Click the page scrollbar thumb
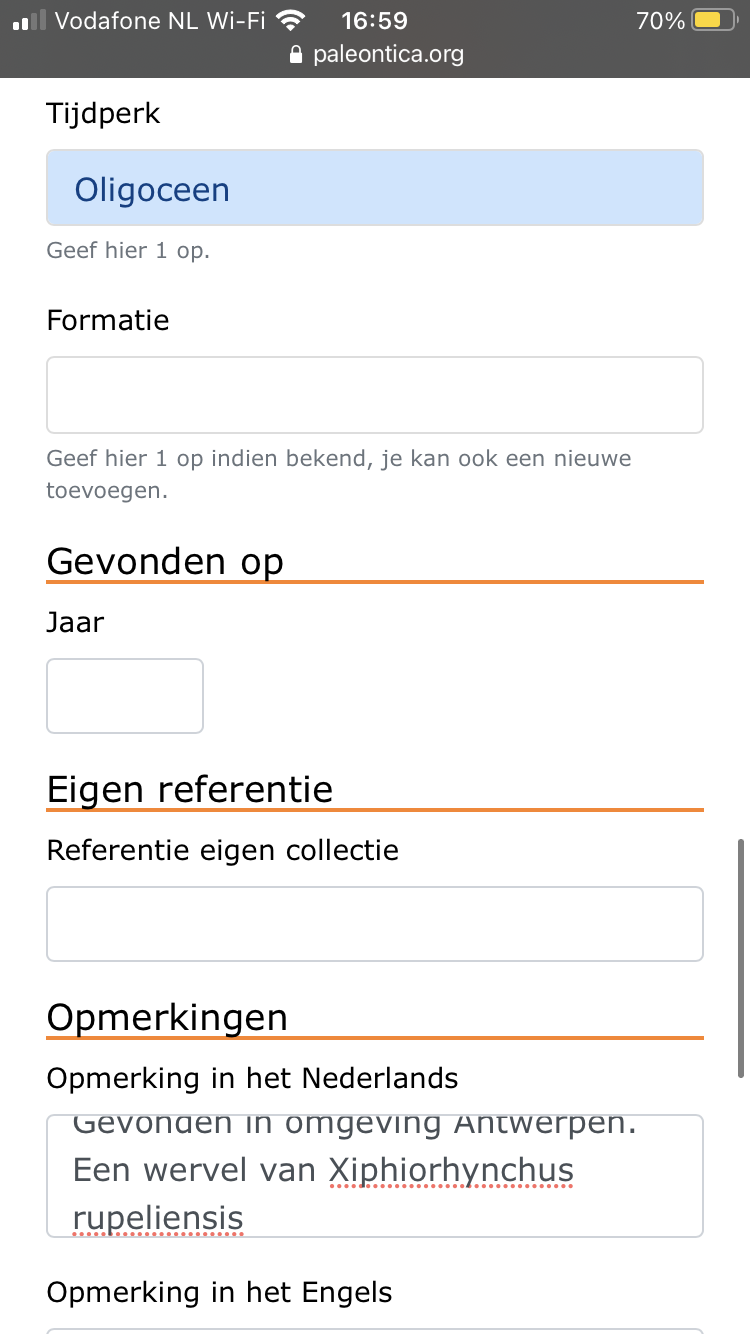The height and width of the screenshot is (1334, 750). point(741,957)
